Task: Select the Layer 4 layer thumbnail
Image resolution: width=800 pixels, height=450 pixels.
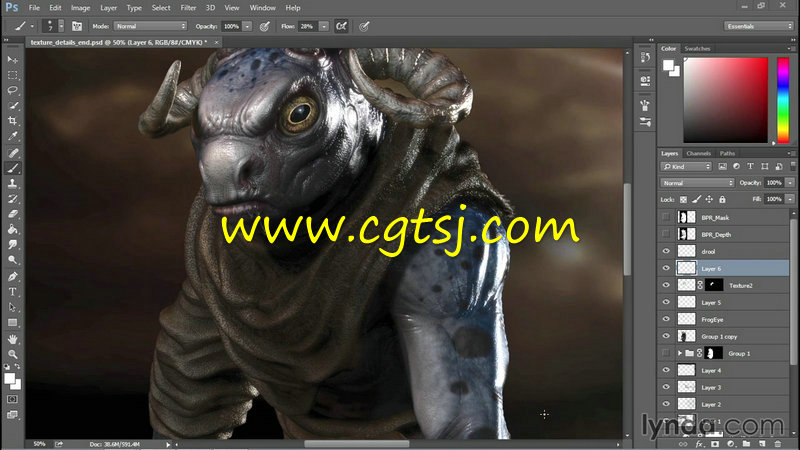Action: point(686,370)
